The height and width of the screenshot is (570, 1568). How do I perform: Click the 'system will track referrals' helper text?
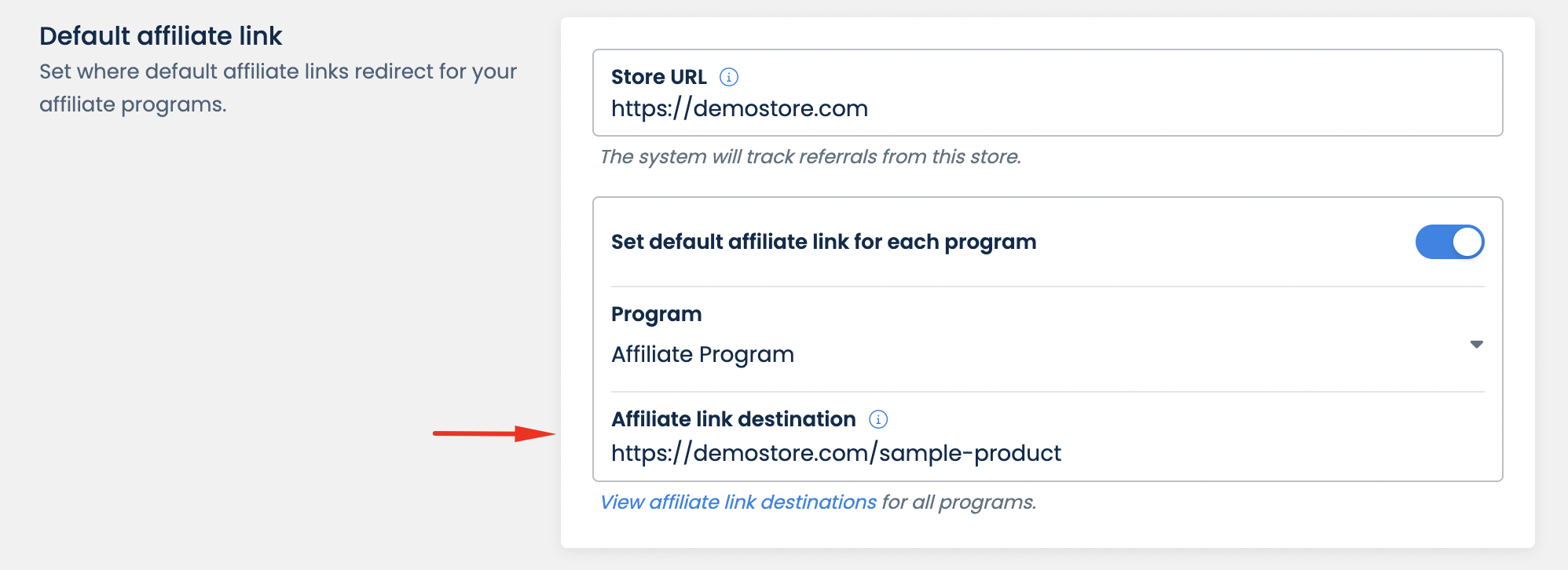810,157
